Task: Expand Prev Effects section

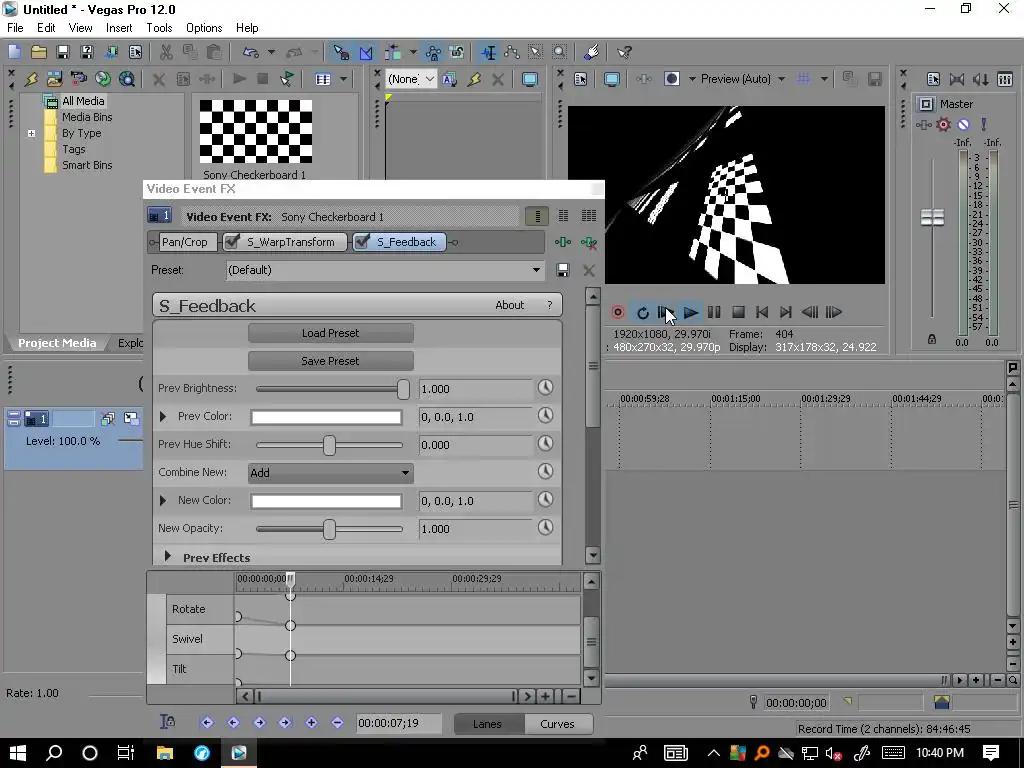Action: click(x=168, y=556)
